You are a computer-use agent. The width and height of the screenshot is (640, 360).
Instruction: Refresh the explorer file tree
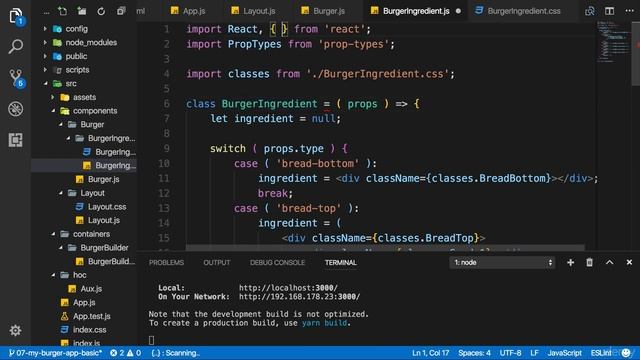pos(101,11)
